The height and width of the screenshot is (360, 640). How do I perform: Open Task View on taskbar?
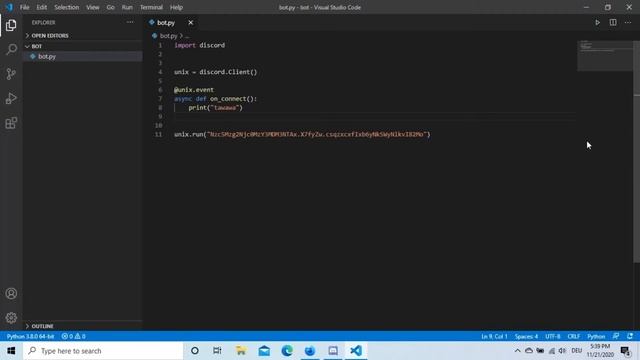click(x=217, y=351)
